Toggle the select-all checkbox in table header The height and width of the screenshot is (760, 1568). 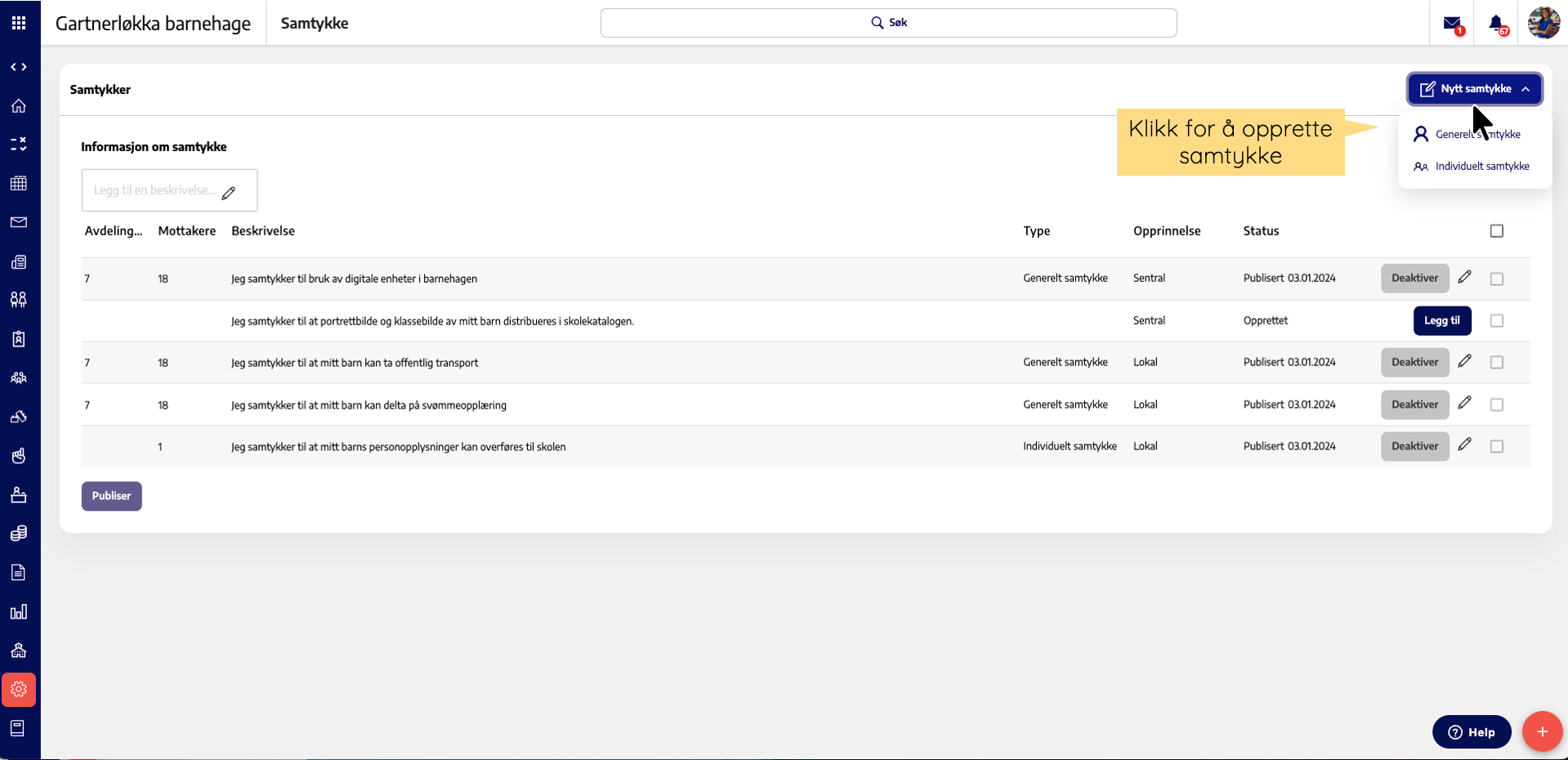tap(1496, 231)
